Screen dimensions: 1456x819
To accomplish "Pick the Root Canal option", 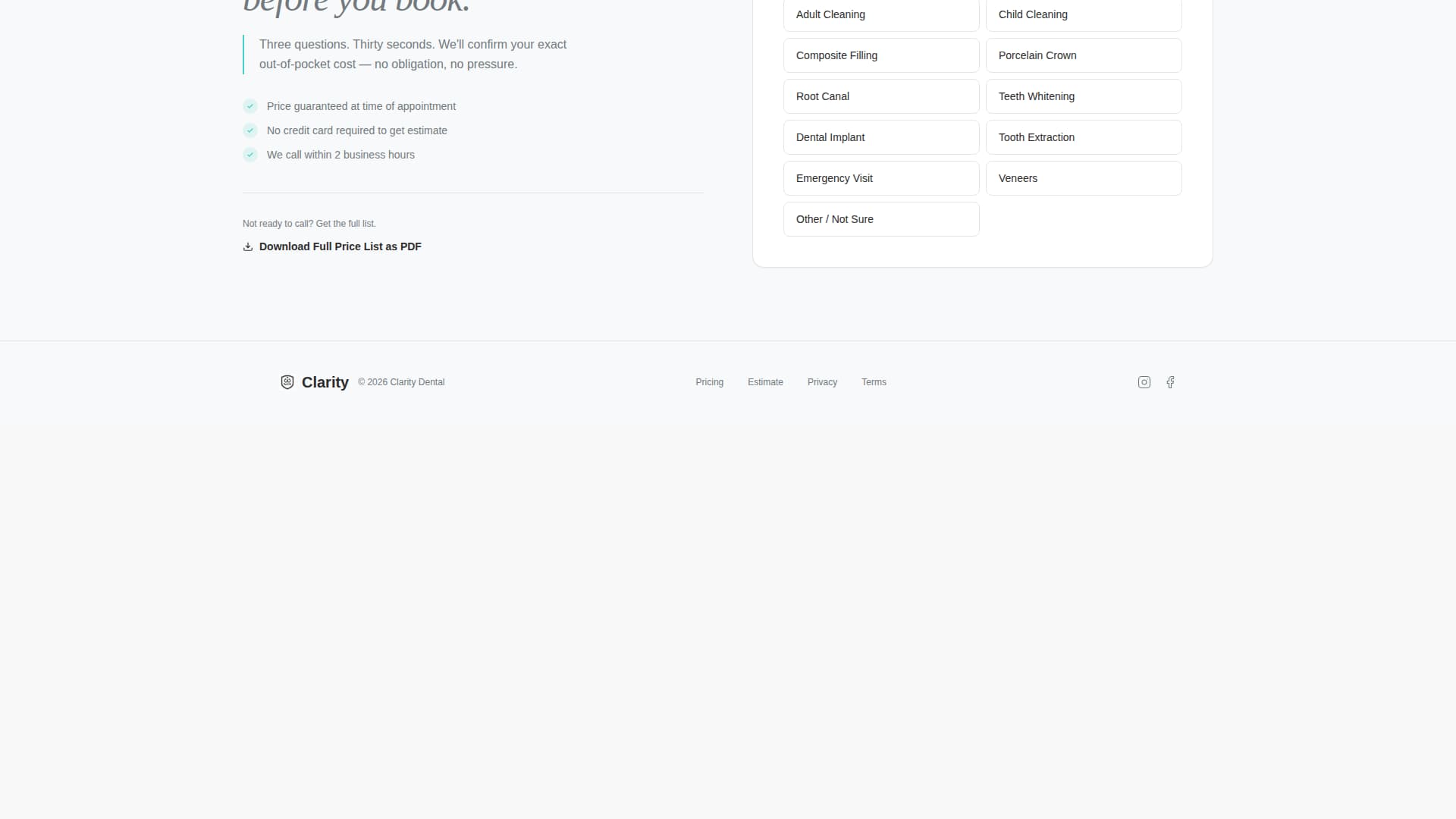I will click(x=881, y=96).
